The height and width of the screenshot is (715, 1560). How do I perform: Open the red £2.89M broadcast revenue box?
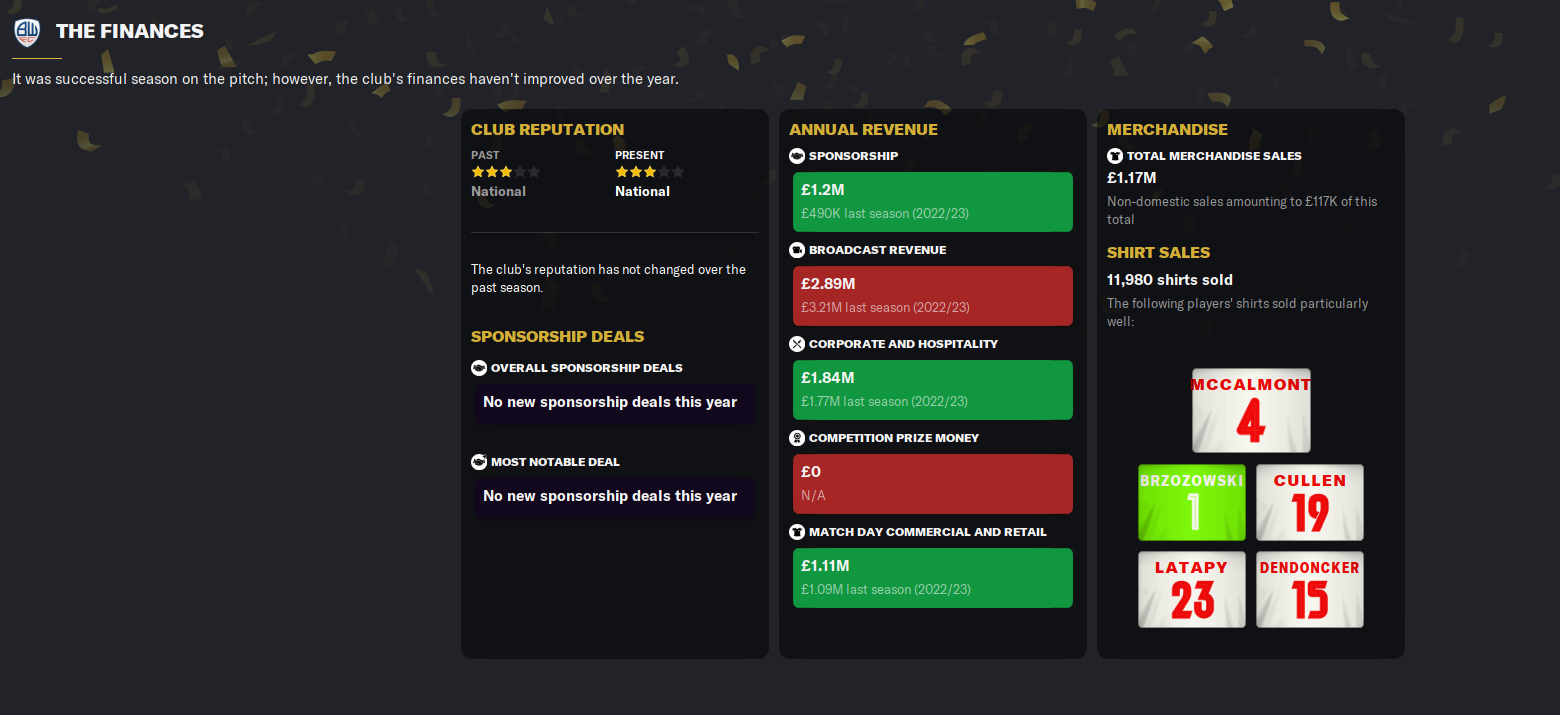pyautogui.click(x=932, y=295)
